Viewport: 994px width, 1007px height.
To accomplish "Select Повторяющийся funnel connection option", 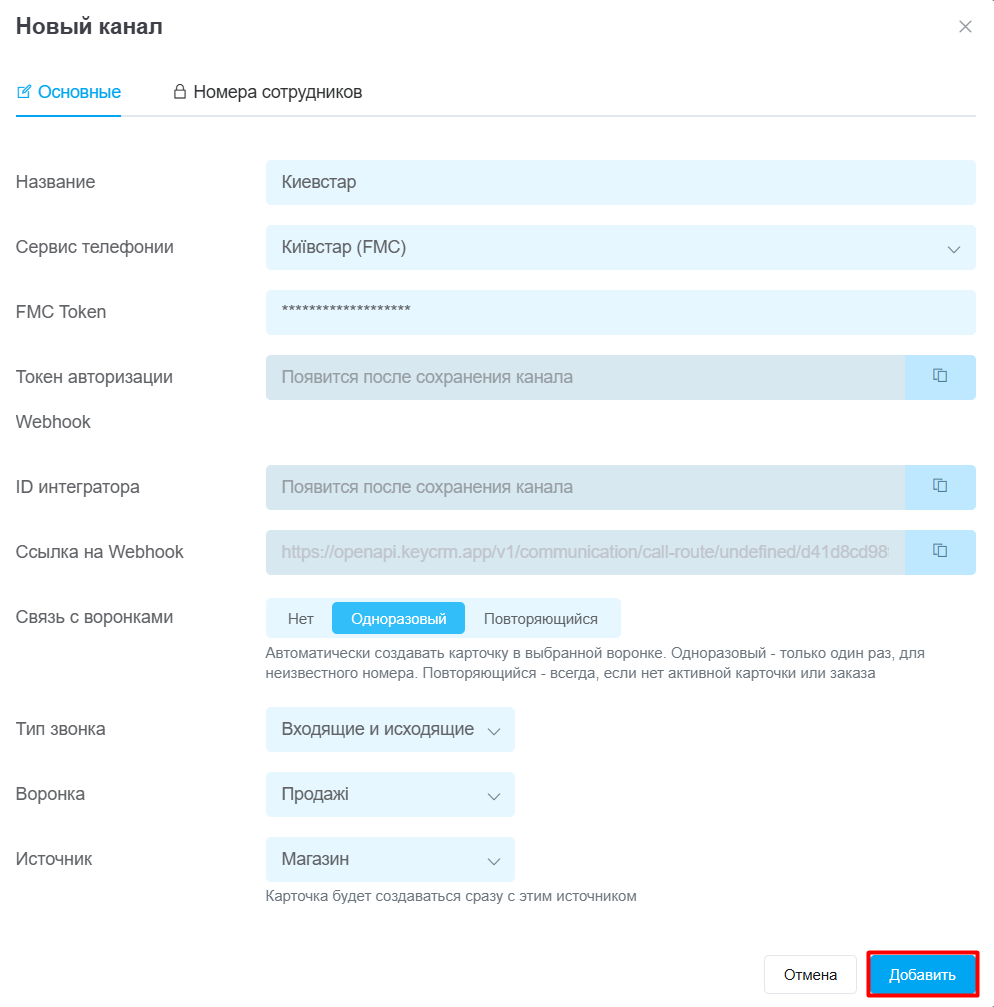I will tap(541, 618).
